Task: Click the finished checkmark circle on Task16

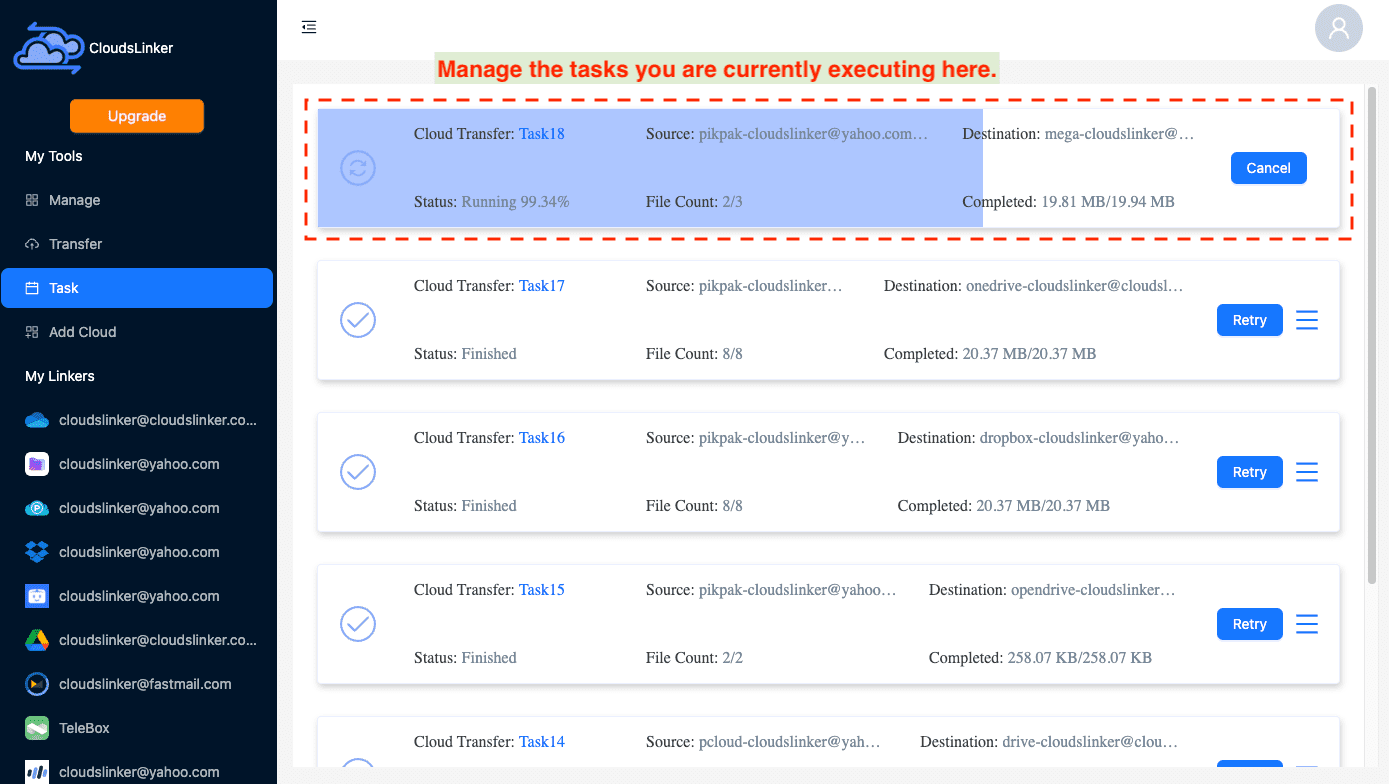Action: click(x=358, y=472)
